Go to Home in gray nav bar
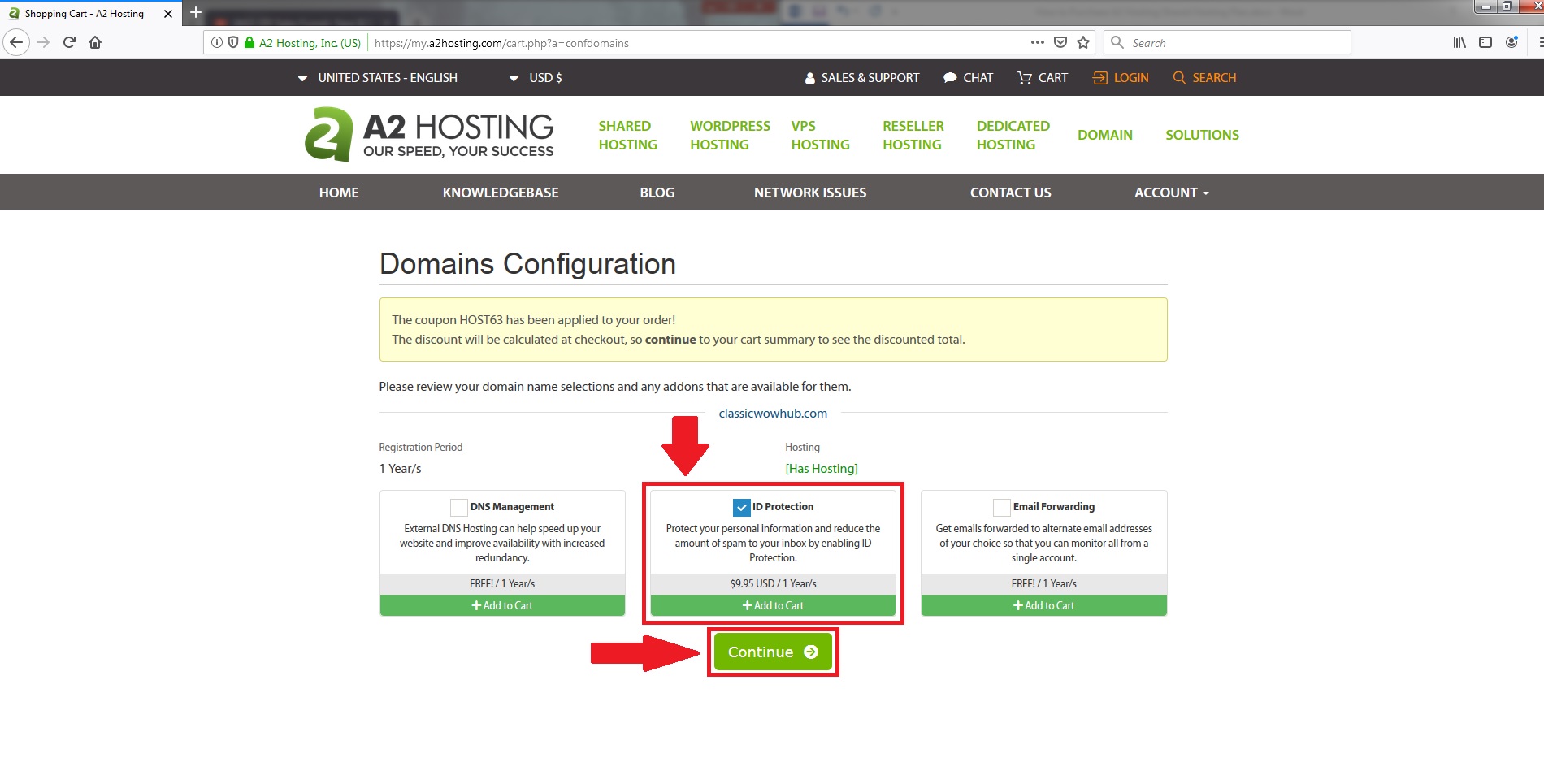Viewport: 1544px width, 784px height. (339, 193)
